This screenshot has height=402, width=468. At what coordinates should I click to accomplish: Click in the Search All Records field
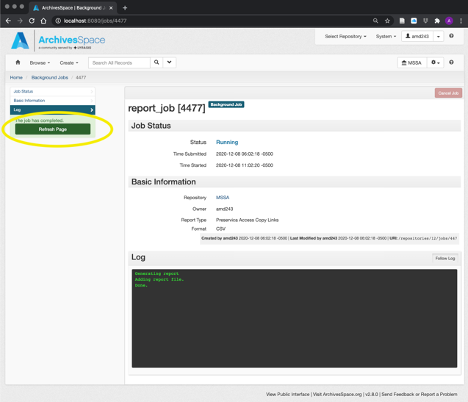[119, 63]
